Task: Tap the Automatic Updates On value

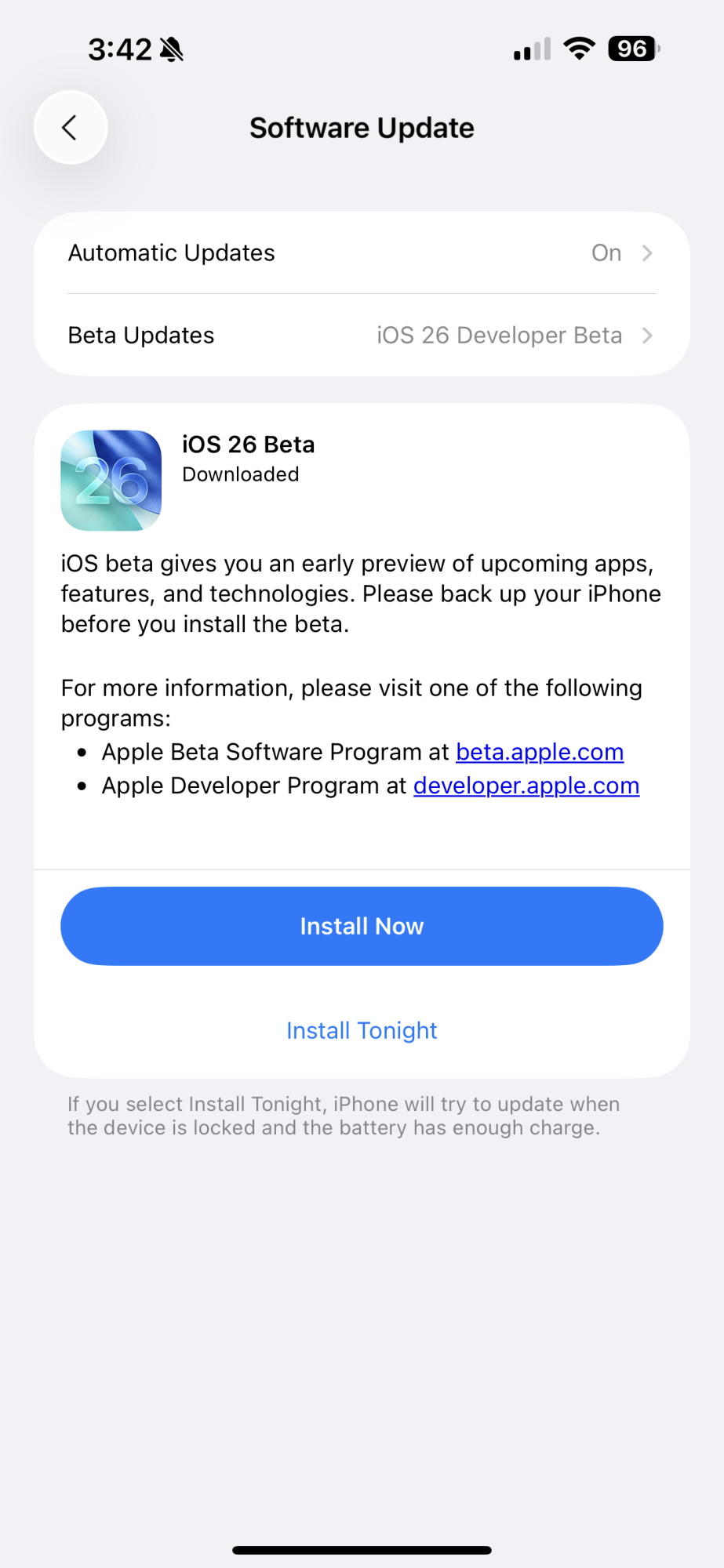Action: point(606,253)
